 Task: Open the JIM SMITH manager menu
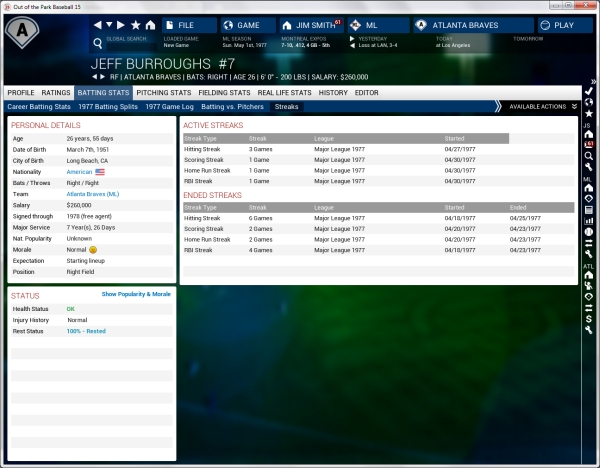coord(311,25)
